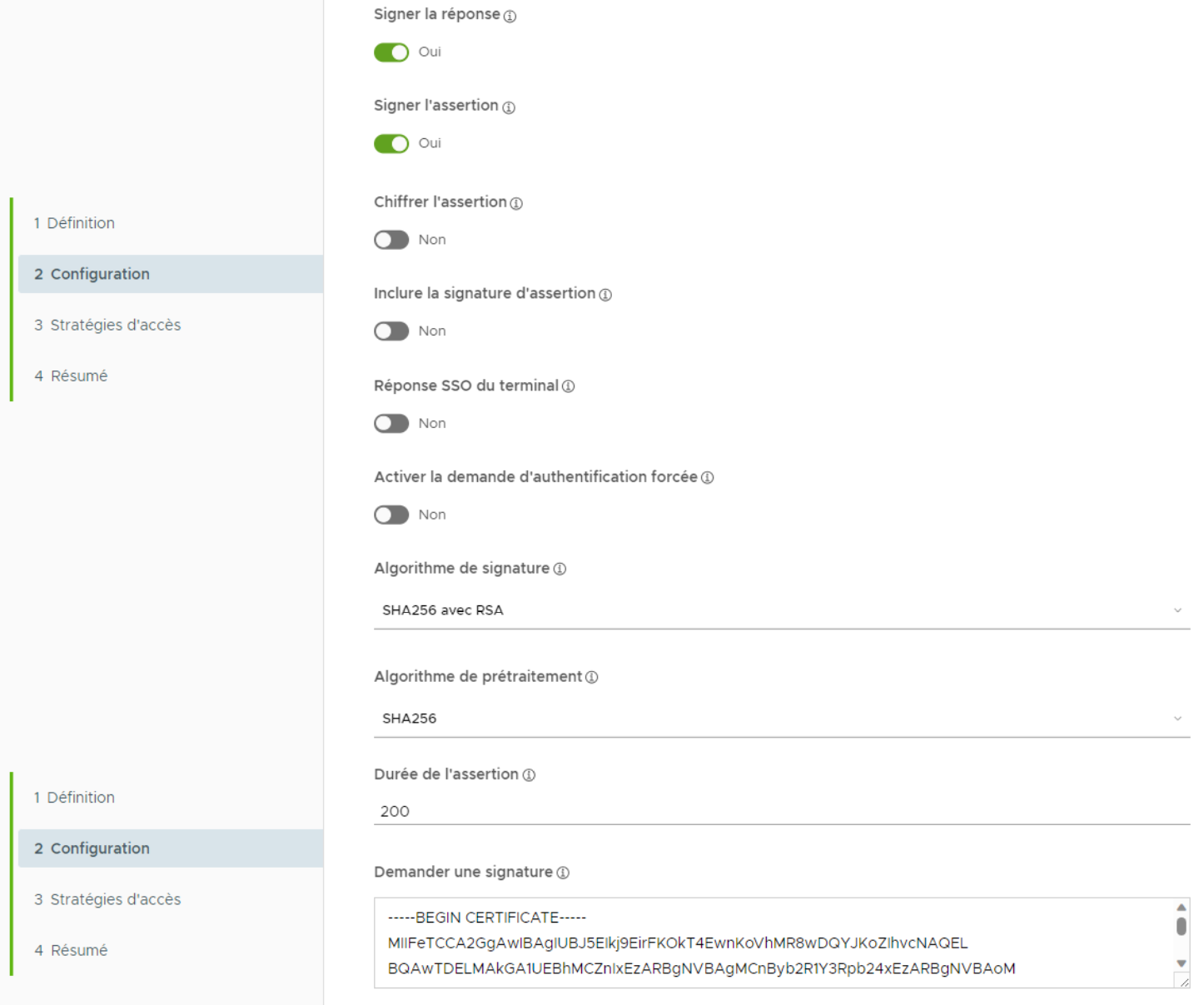This screenshot has width=1204, height=1005.
Task: Click the Réponse SSO du terminal info icon
Action: click(568, 386)
